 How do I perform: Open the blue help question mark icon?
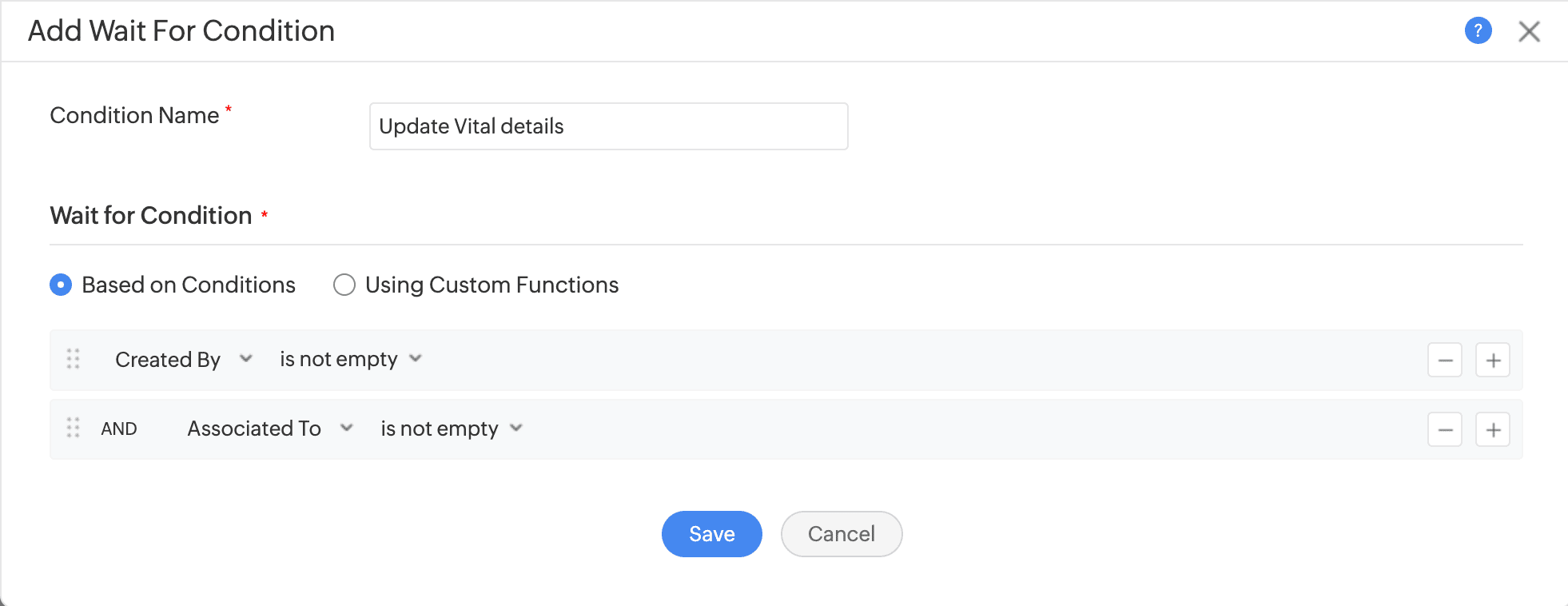[1478, 31]
